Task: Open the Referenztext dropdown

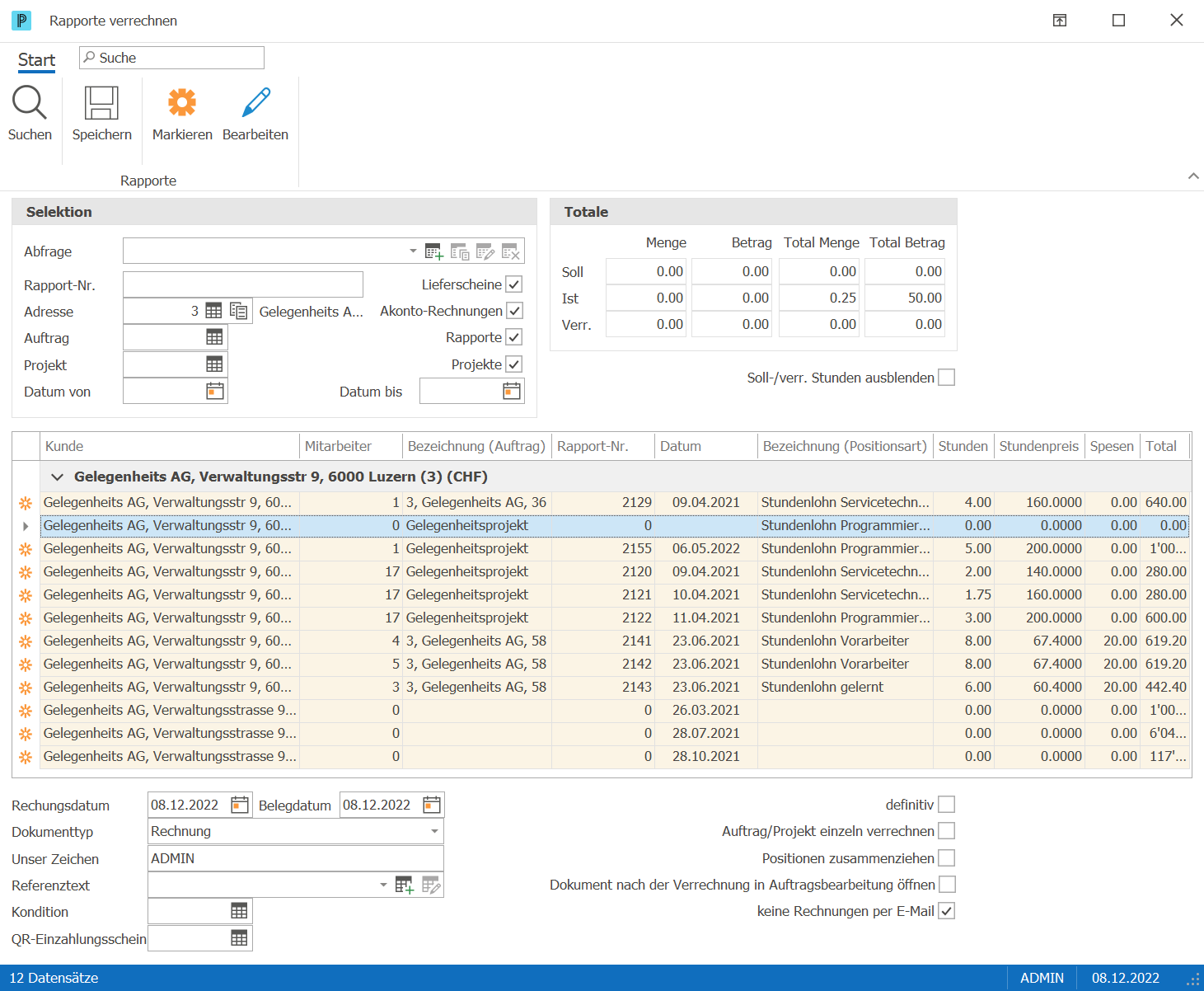Action: pyautogui.click(x=383, y=885)
